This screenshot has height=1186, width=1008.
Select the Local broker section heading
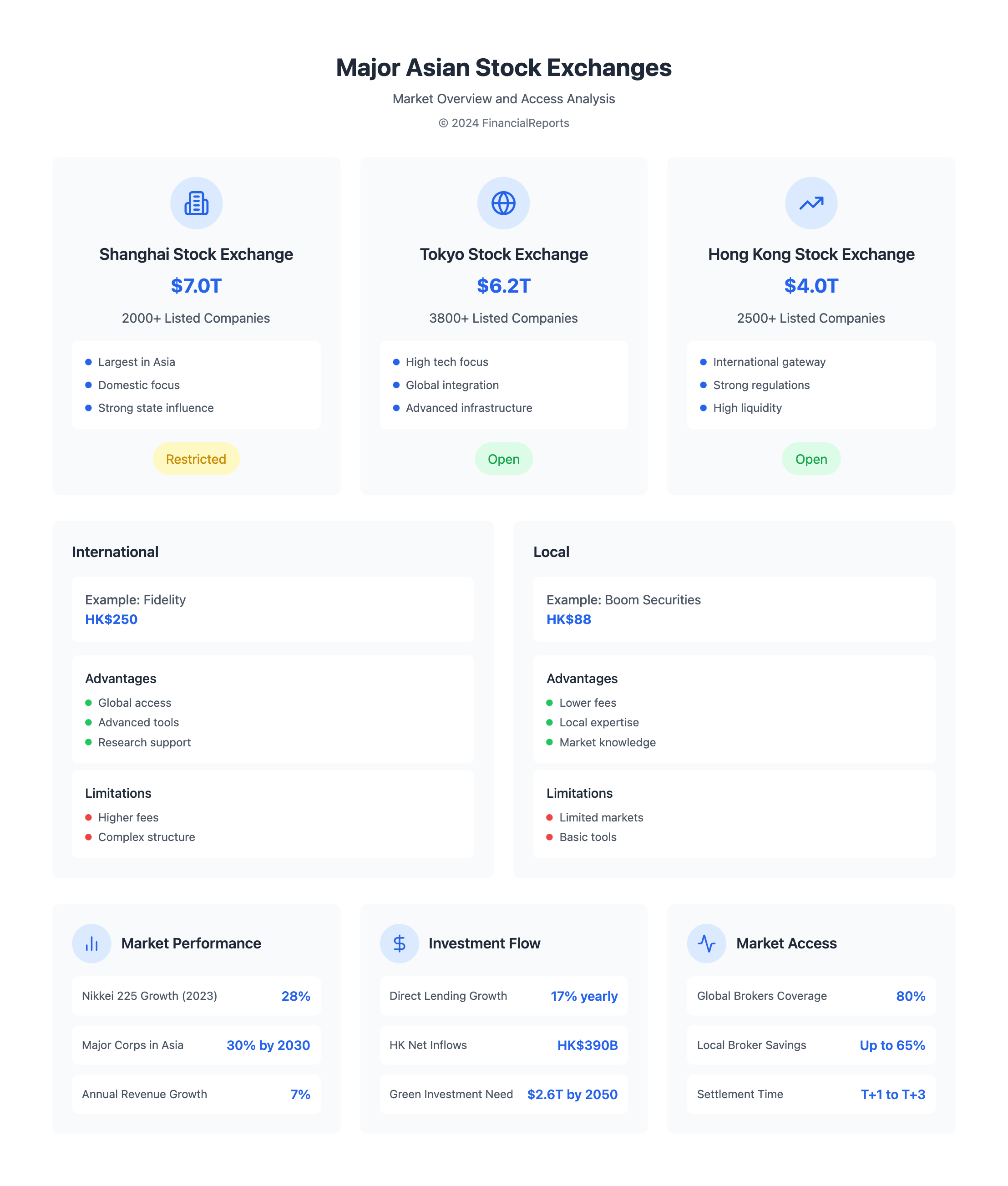point(551,552)
